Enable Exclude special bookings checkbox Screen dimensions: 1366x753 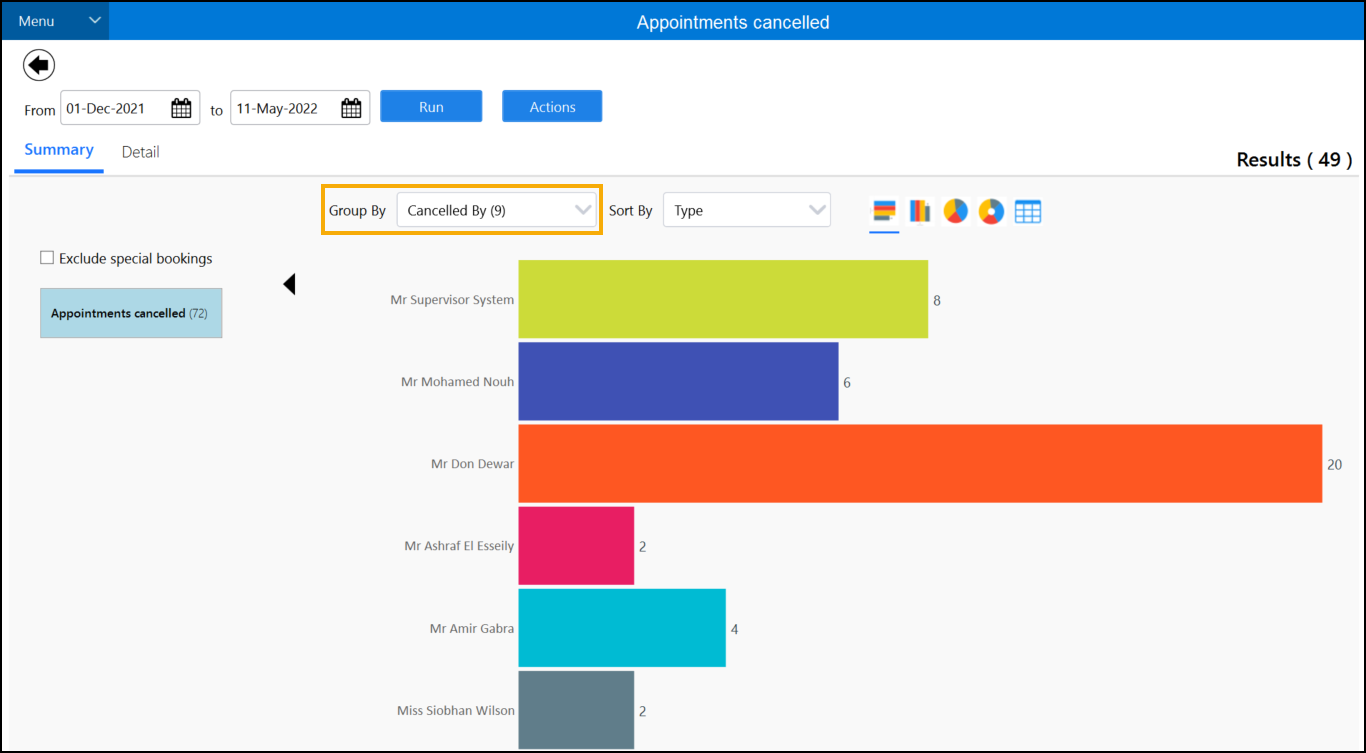click(47, 258)
